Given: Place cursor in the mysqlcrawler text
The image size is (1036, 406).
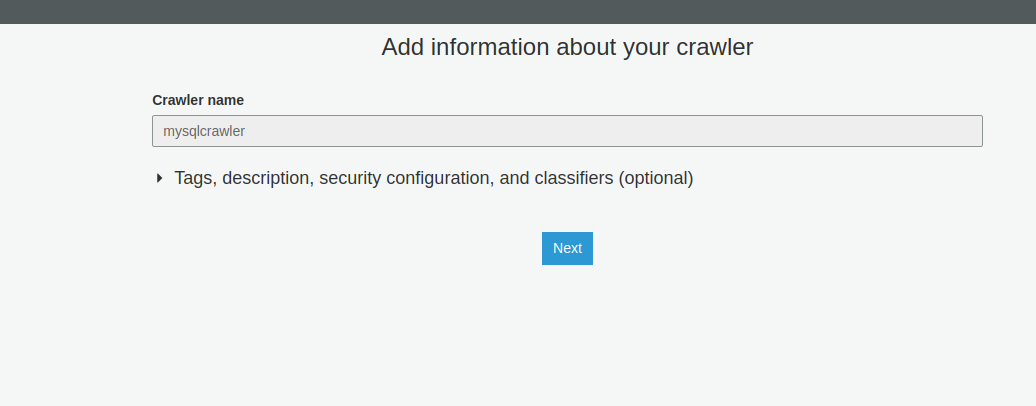Looking at the screenshot, I should (x=204, y=131).
